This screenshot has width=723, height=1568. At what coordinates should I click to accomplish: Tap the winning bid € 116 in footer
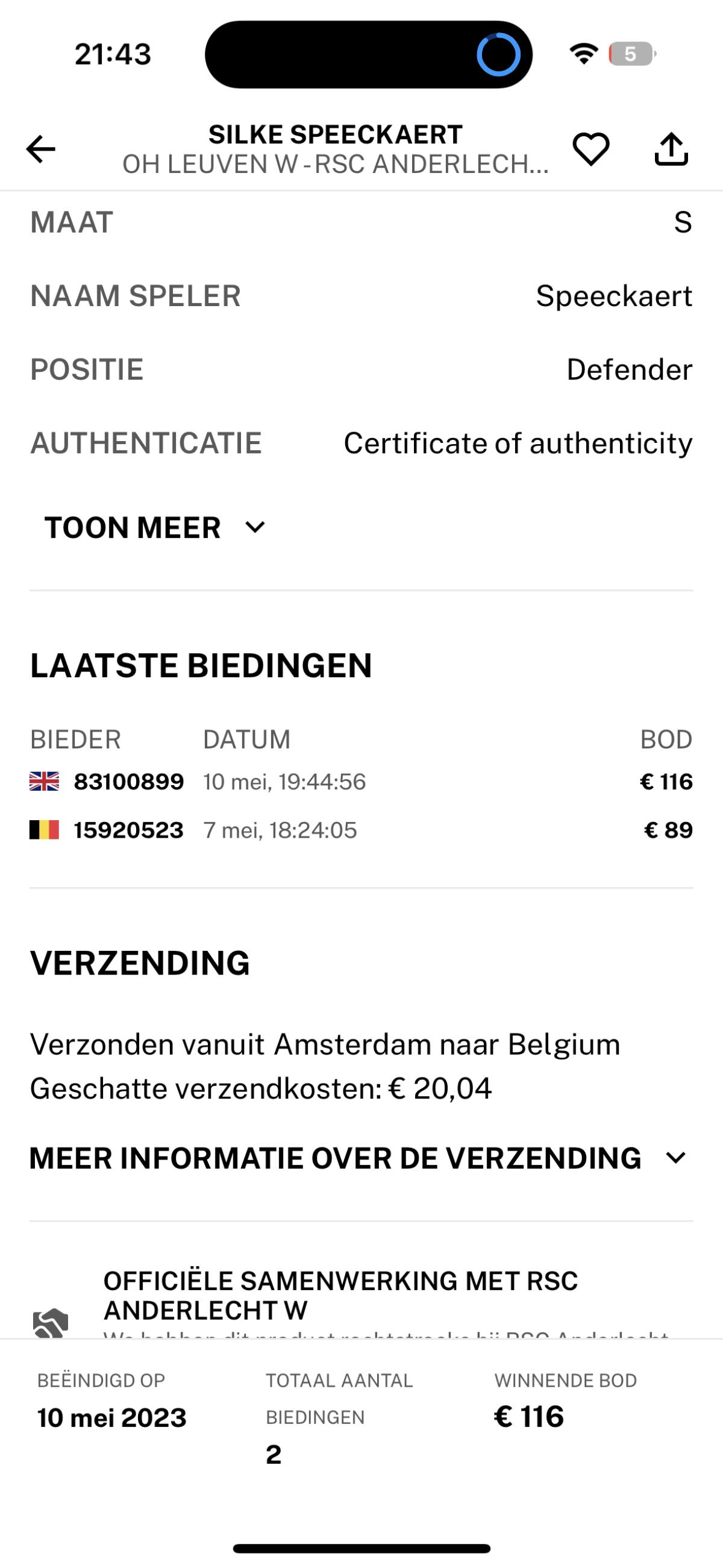pyautogui.click(x=529, y=1417)
